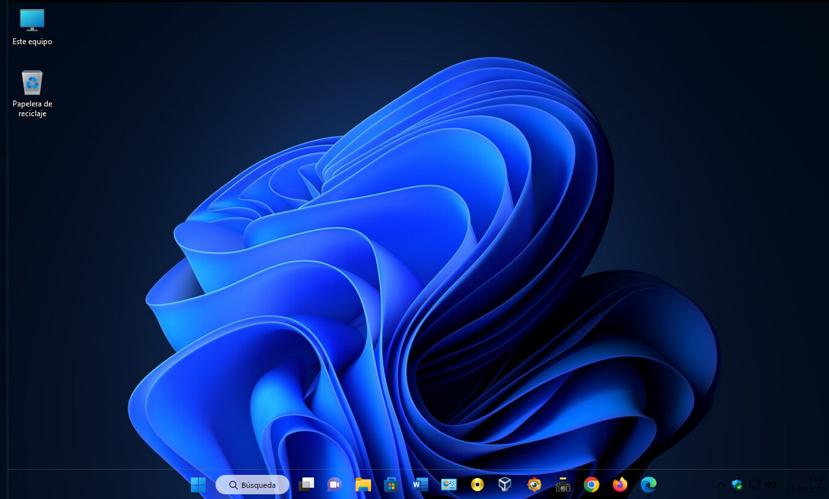This screenshot has height=499, width=829.
Task: Launch VirtualBox cube icon in the taskbar
Action: point(505,484)
